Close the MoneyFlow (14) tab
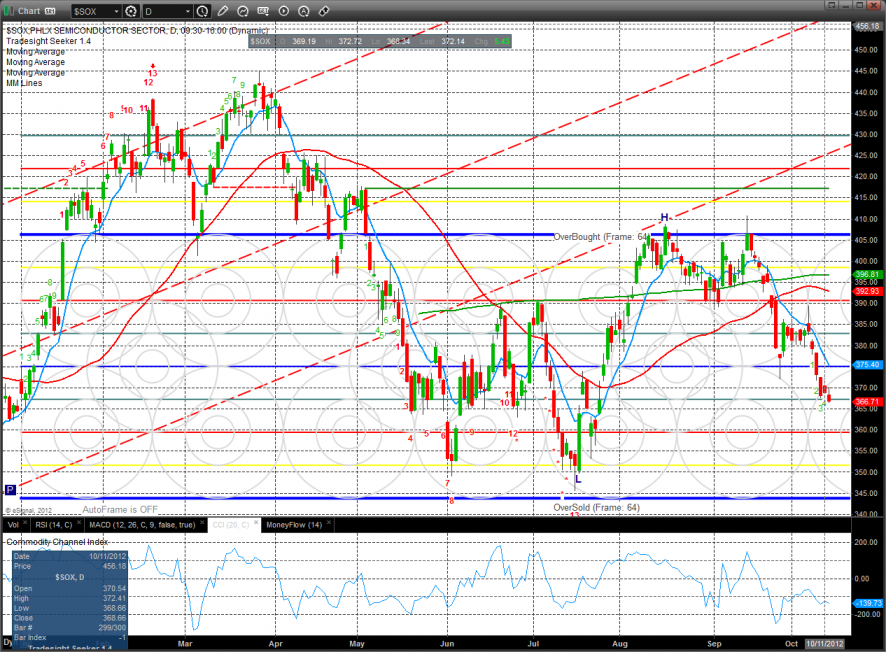Screen dimensions: 886x652 pos(328,523)
